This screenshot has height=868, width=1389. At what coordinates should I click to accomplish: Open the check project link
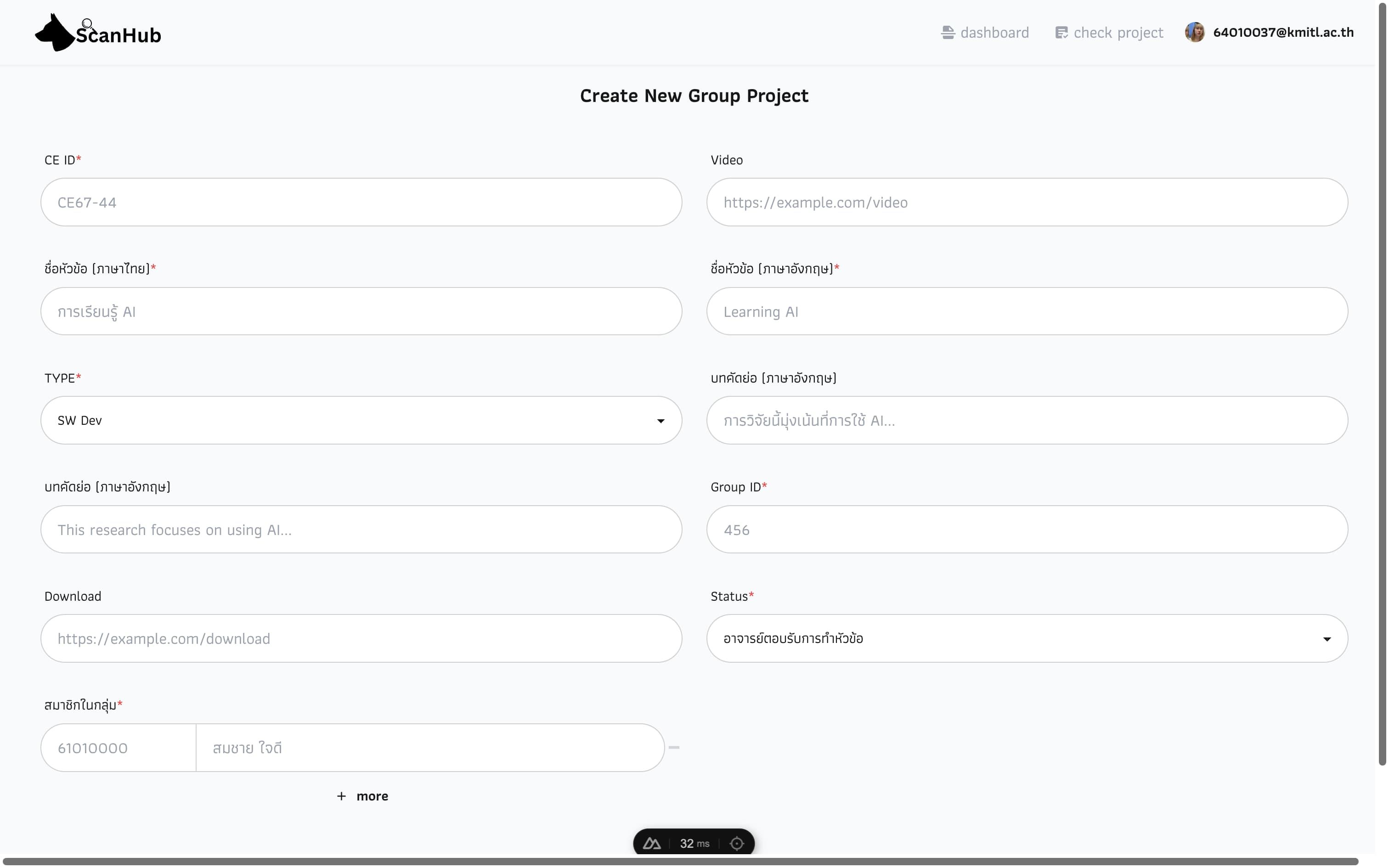[1109, 33]
